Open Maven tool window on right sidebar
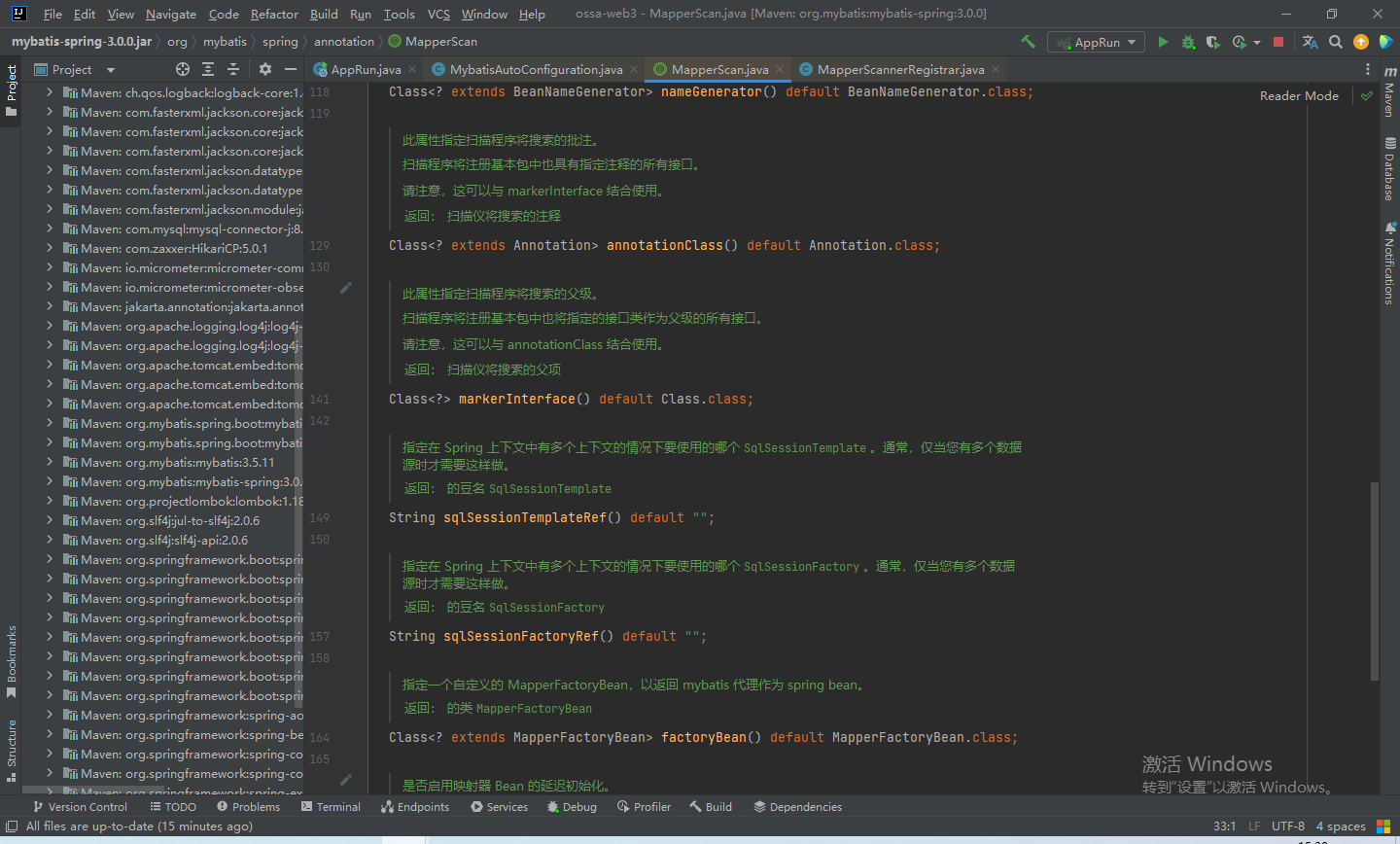This screenshot has height=844, width=1400. (x=1389, y=92)
